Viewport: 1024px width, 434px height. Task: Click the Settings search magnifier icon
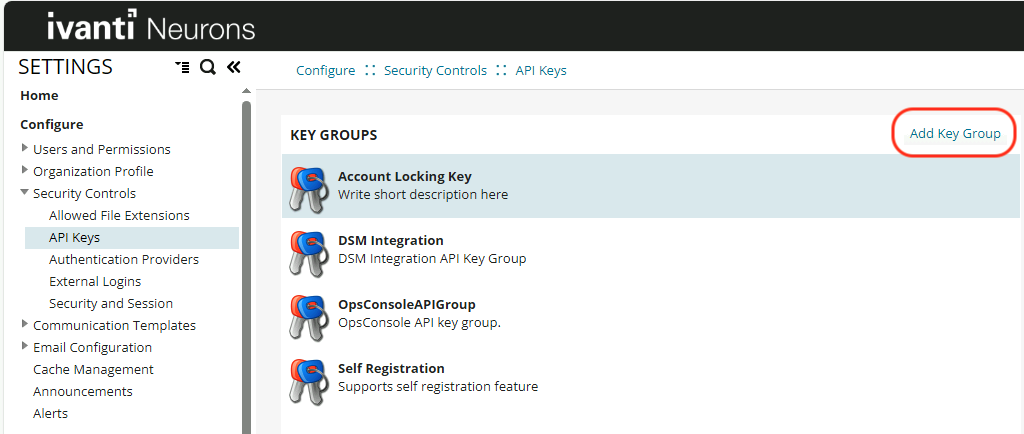click(x=208, y=67)
